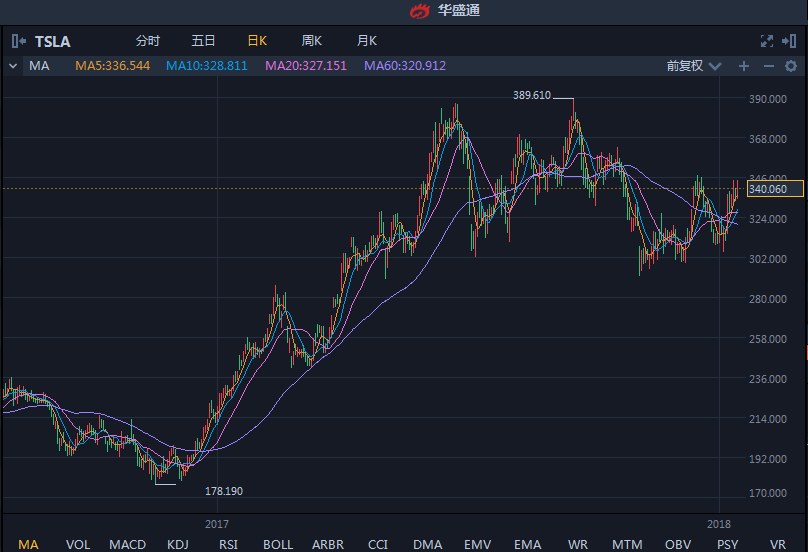
Task: Switch to the VOL indicator
Action: click(x=78, y=544)
